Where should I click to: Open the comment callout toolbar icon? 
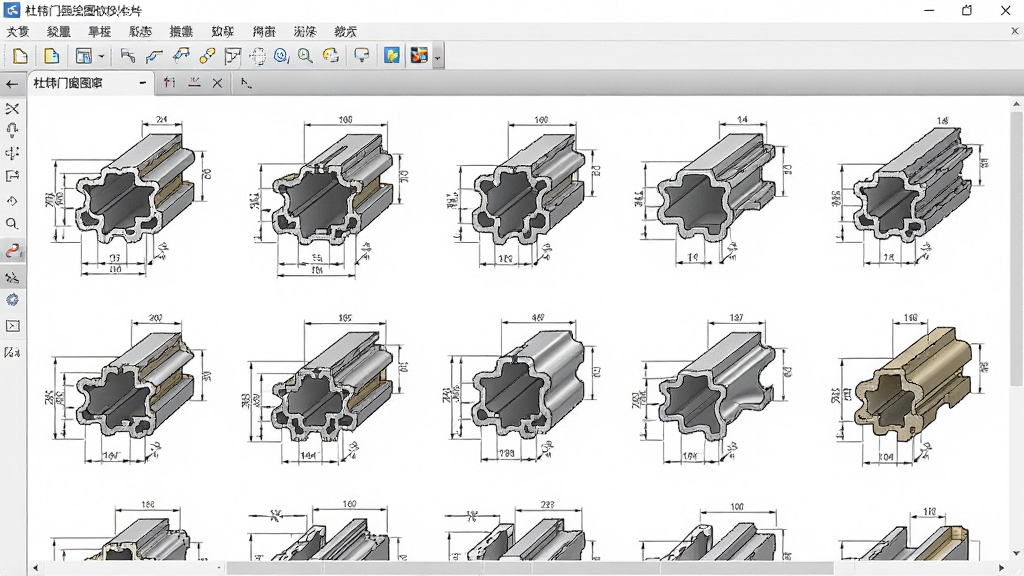click(361, 56)
